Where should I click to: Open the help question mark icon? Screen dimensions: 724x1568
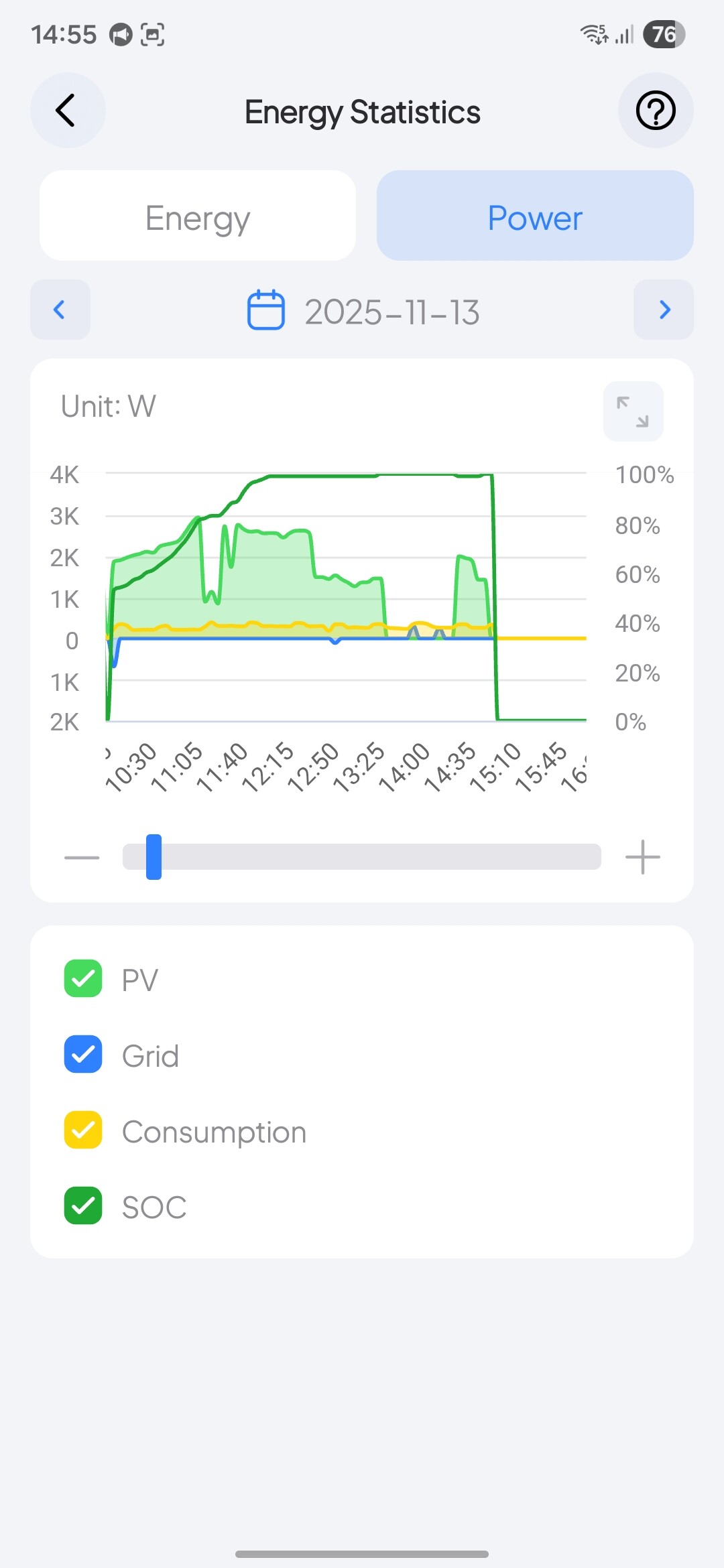point(655,111)
